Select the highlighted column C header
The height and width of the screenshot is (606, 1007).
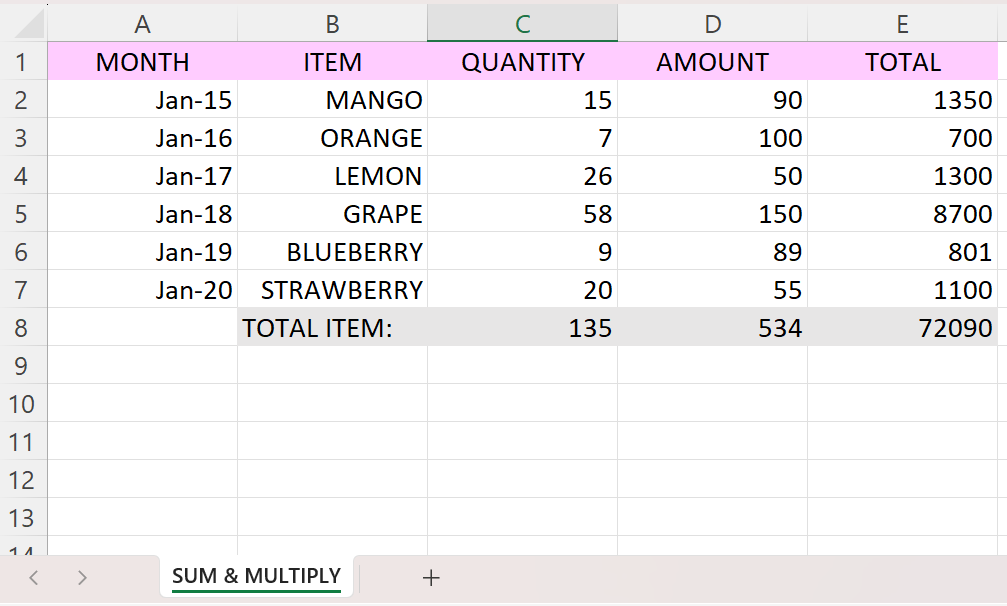pos(522,24)
